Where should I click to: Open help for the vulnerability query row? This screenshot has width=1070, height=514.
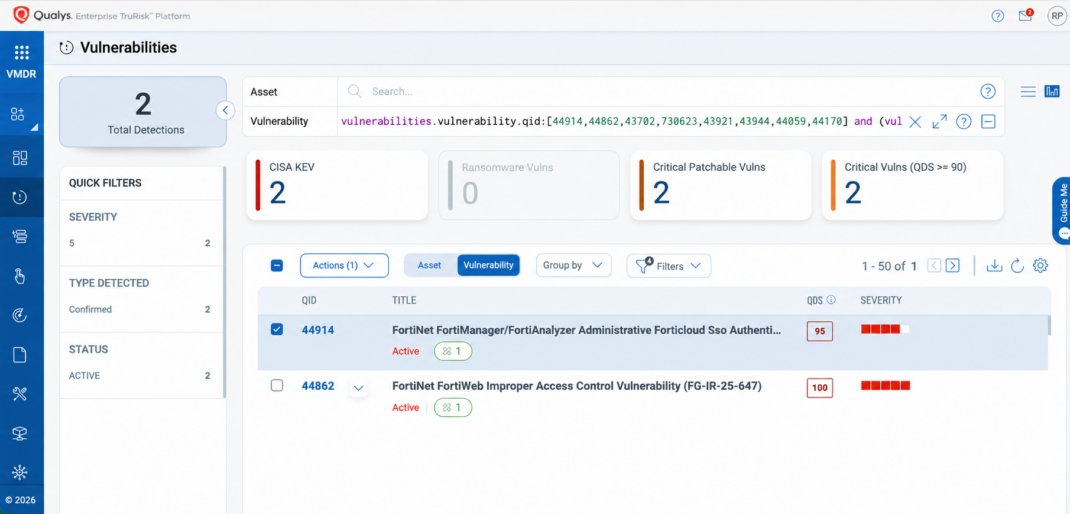[964, 122]
